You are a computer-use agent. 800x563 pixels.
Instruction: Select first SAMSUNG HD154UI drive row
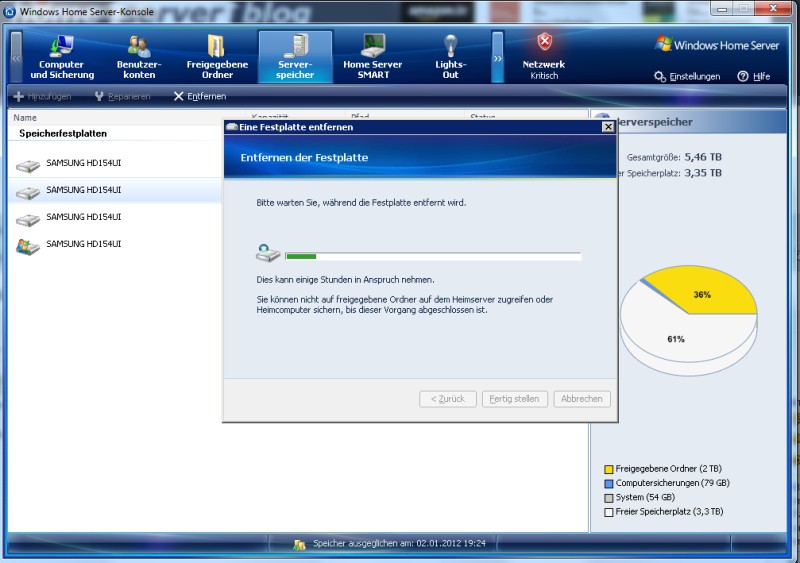tap(115, 164)
